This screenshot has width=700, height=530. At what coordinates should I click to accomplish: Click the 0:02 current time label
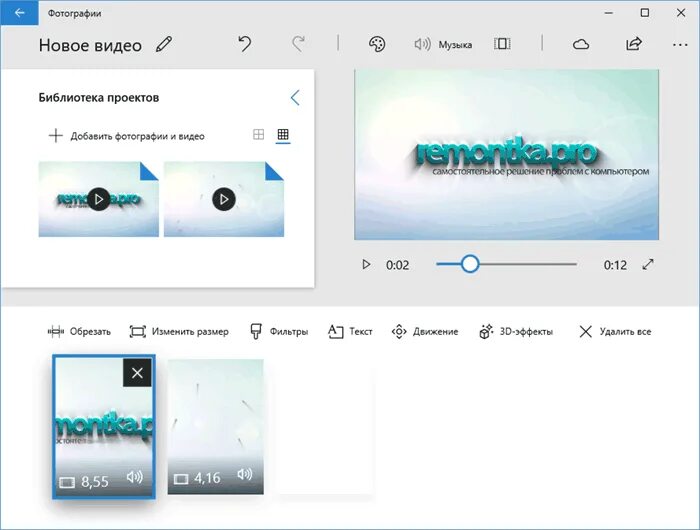(397, 265)
